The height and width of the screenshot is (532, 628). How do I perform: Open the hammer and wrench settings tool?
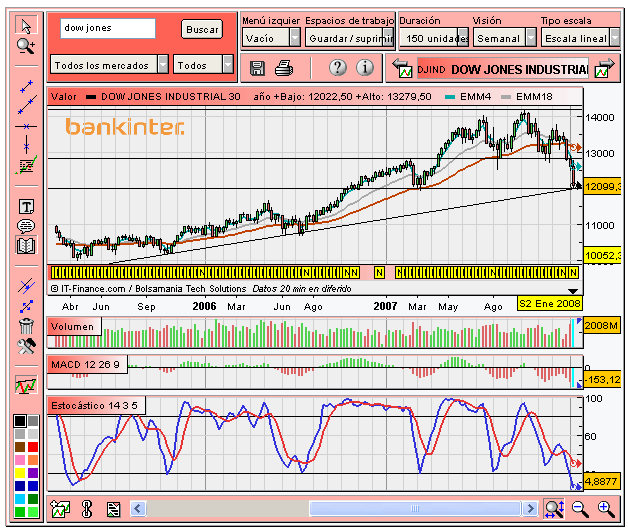pos(26,346)
